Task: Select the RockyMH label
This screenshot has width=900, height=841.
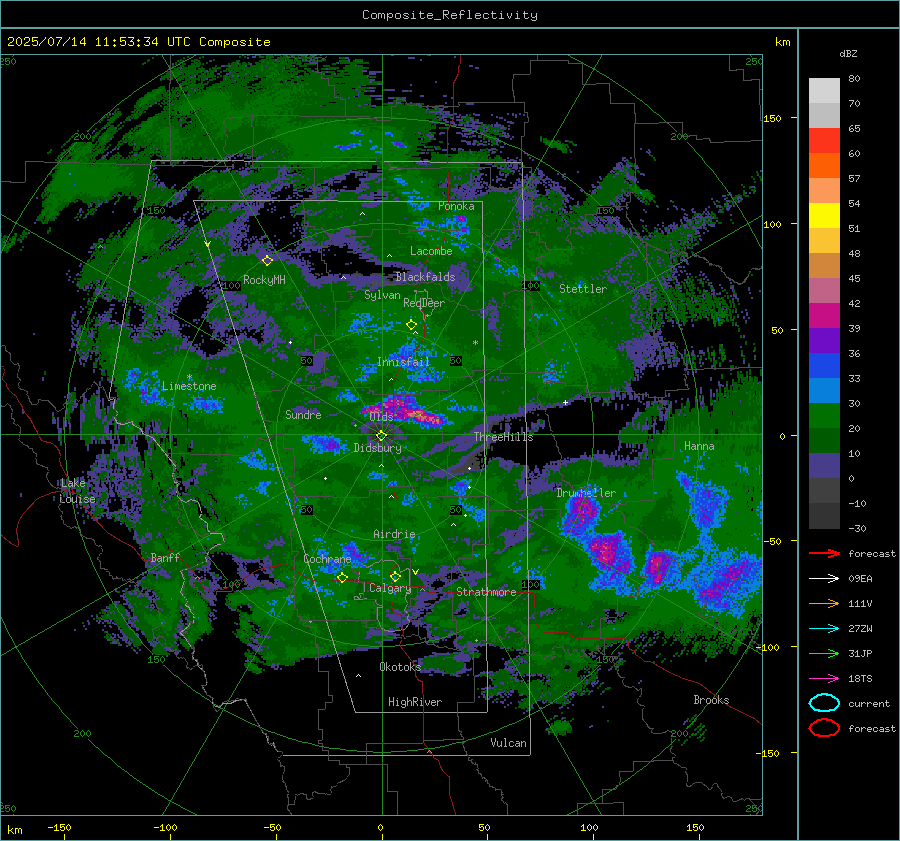Action: pos(264,280)
